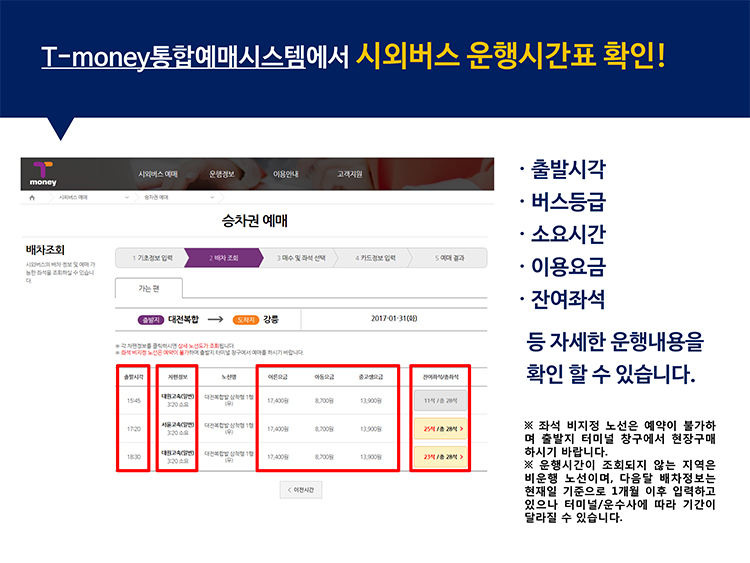Click the 출발시각 column header
Screen dimensions: 750x563
coord(133,377)
